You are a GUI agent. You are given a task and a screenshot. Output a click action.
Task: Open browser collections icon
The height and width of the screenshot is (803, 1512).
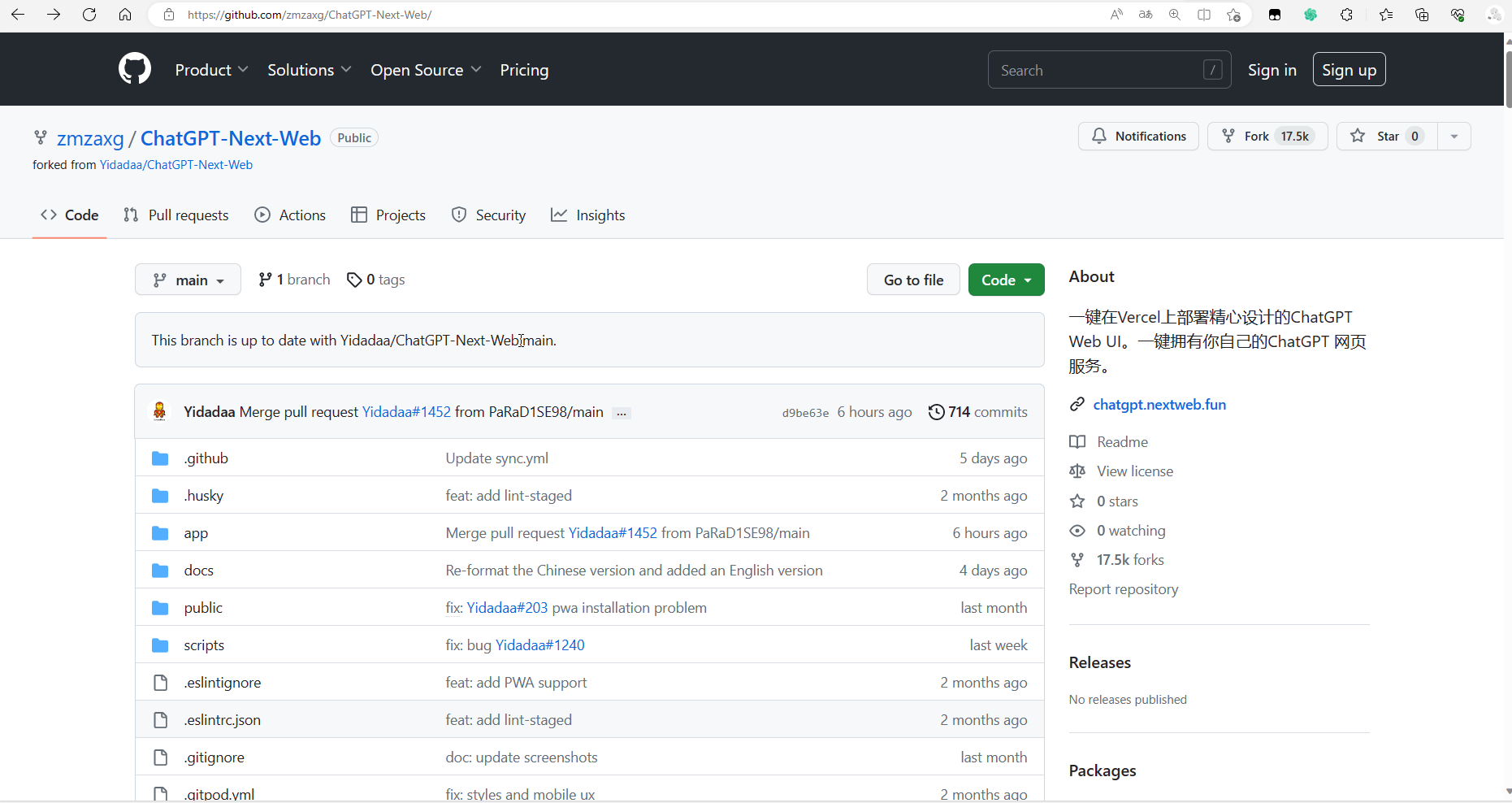click(1422, 15)
